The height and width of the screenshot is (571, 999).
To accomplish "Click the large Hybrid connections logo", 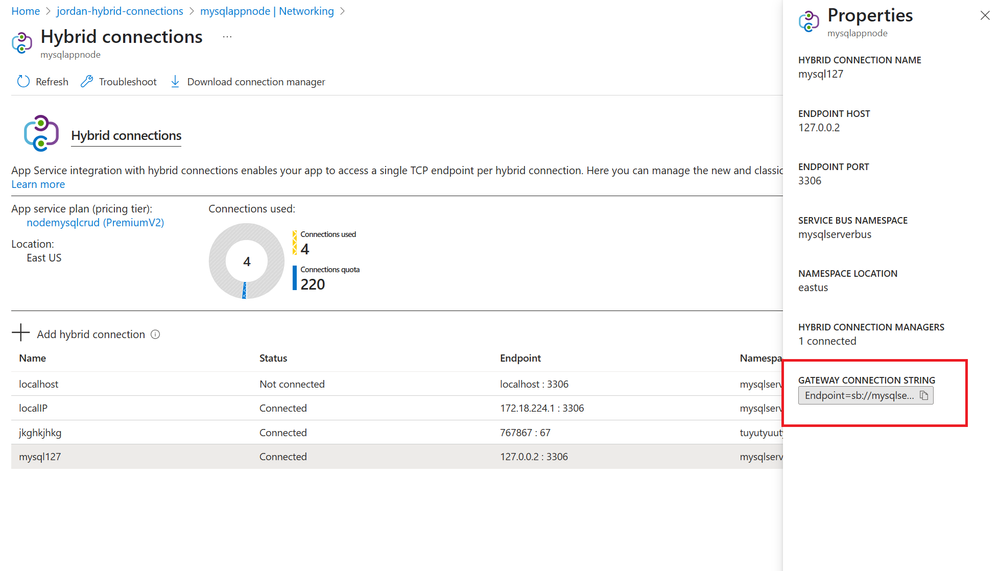I will click(41, 133).
